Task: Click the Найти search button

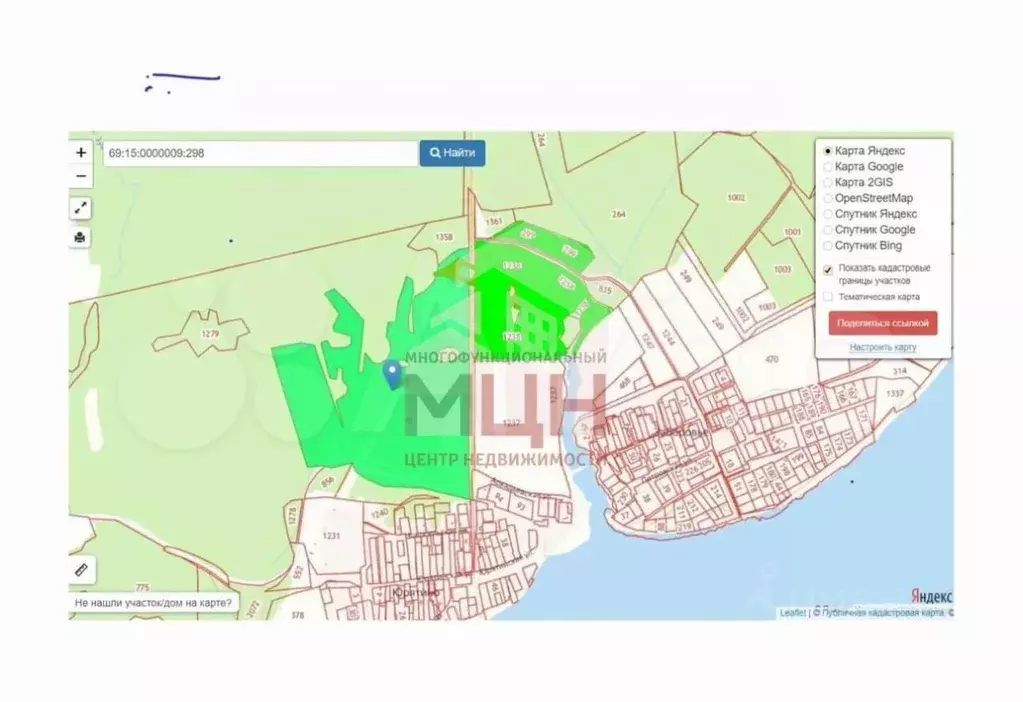Action: (x=452, y=153)
